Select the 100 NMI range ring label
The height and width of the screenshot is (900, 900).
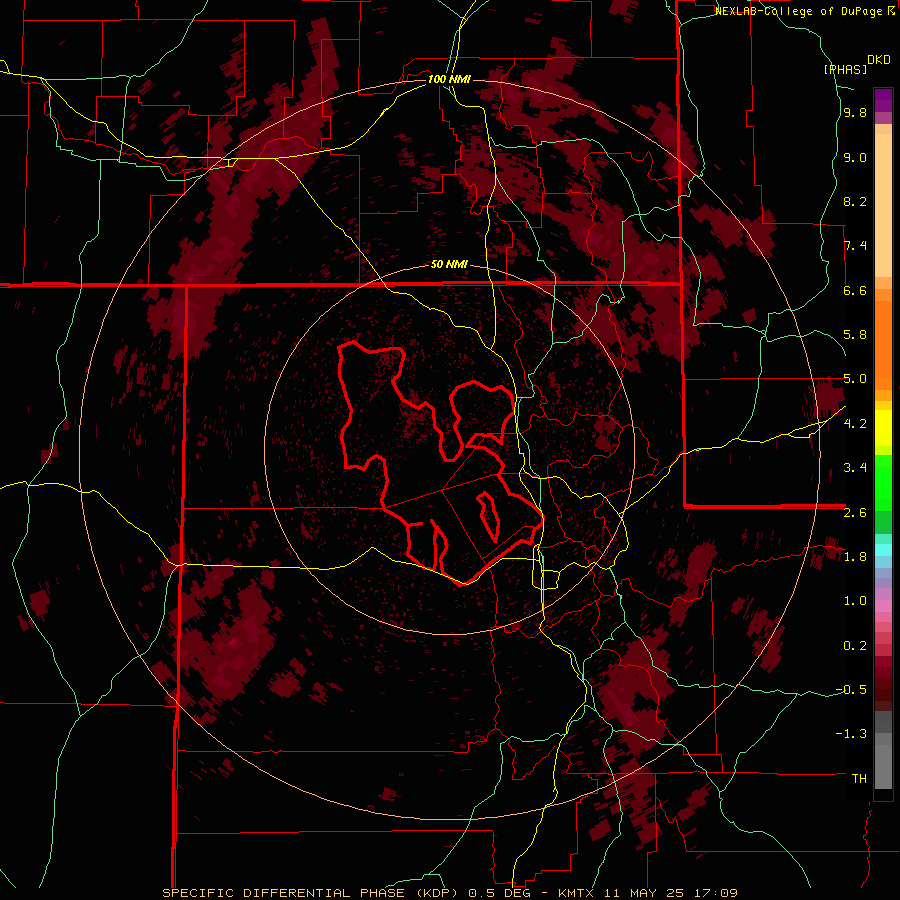(x=449, y=79)
